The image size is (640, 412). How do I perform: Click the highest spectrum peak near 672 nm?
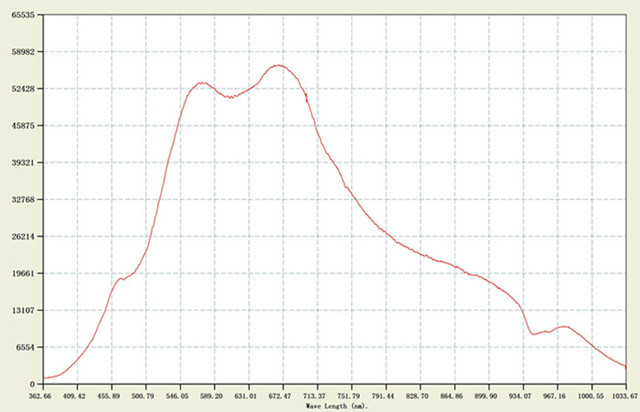(x=277, y=66)
